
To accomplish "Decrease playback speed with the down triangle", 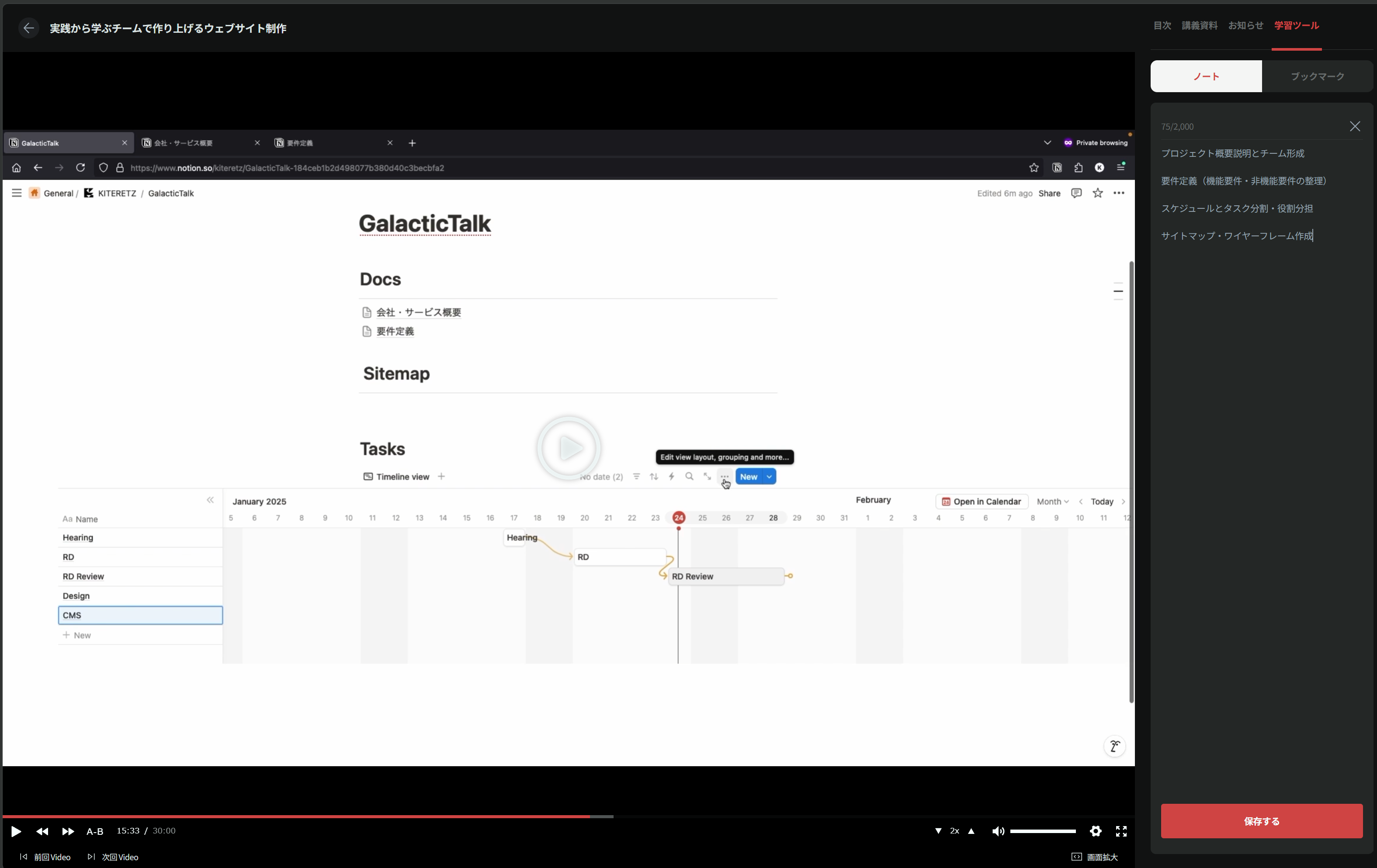I will click(938, 831).
